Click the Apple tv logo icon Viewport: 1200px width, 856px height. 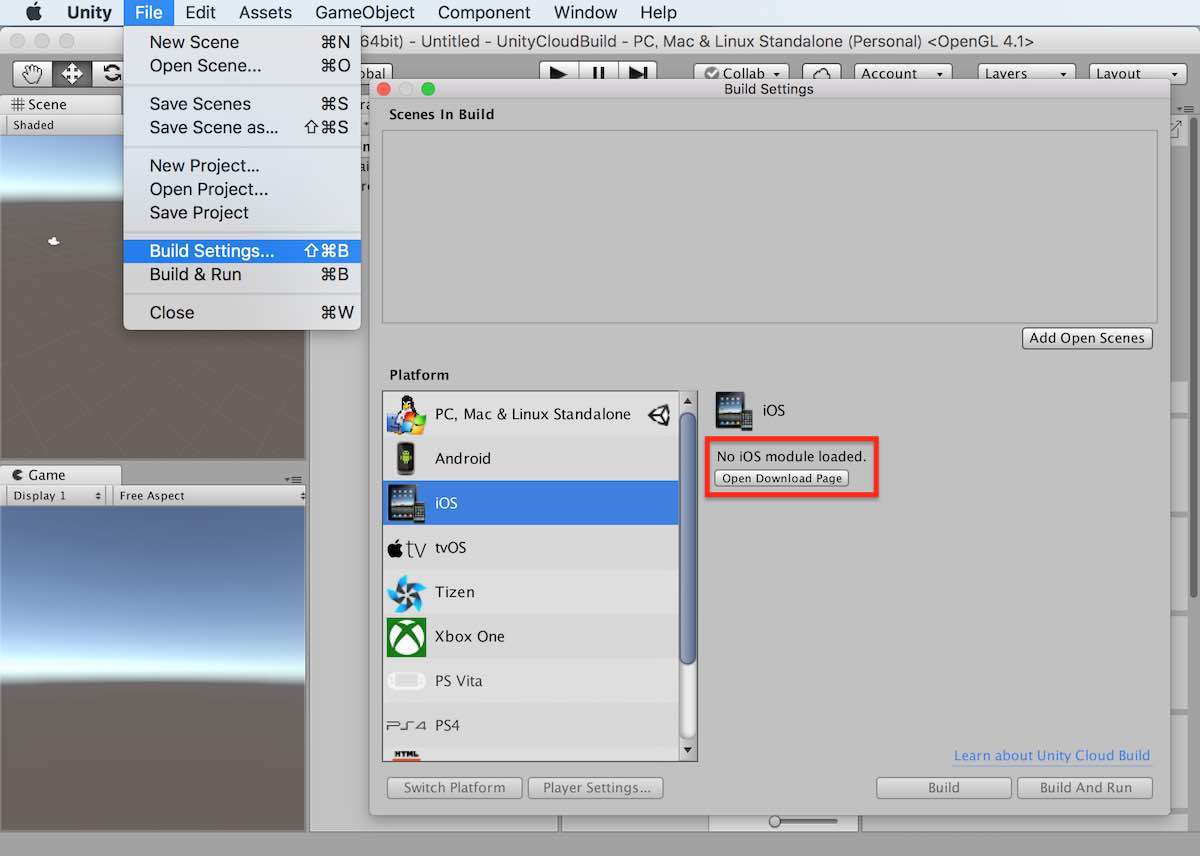click(406, 548)
